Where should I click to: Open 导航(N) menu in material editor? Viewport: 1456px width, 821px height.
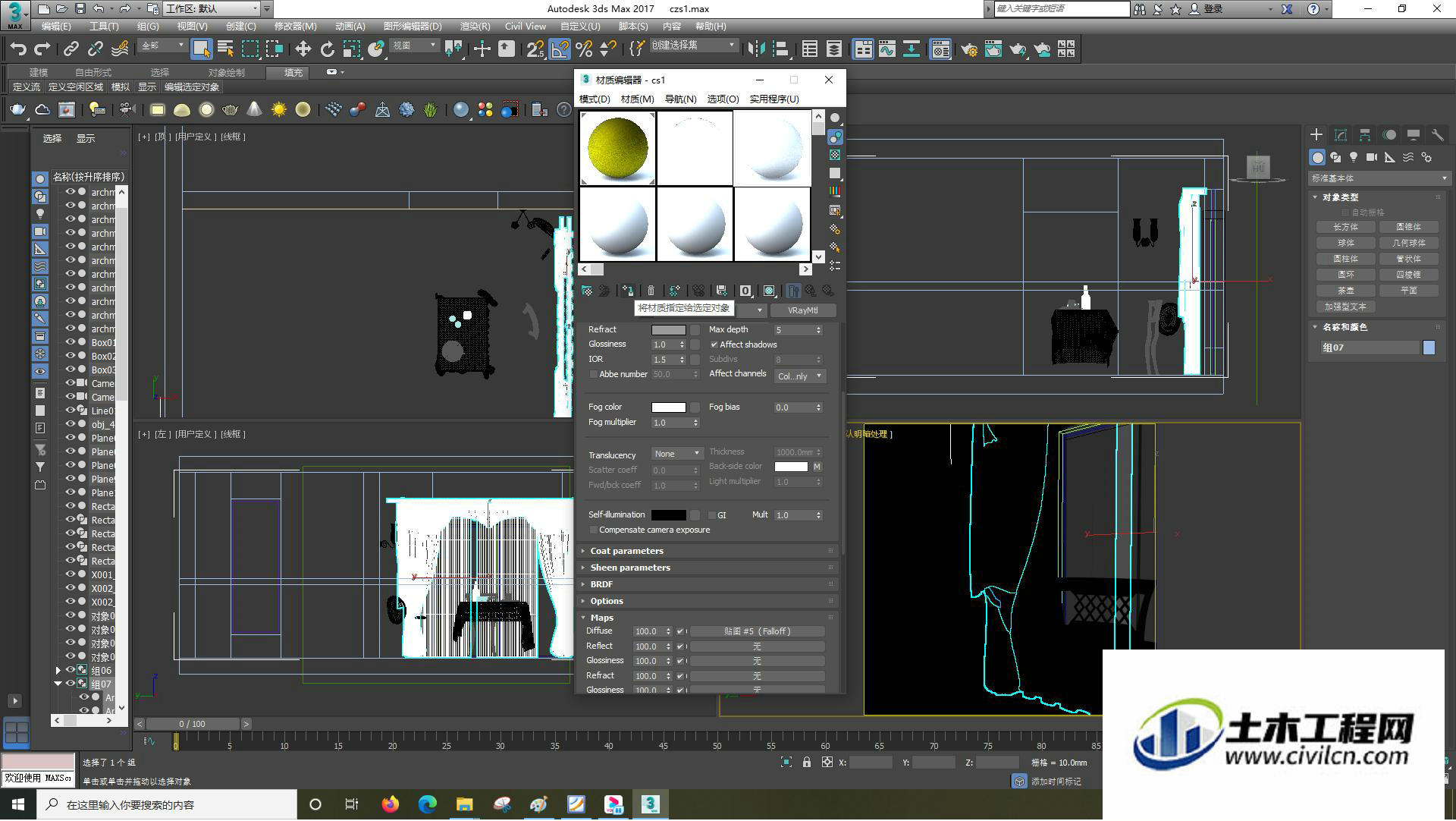click(x=680, y=99)
